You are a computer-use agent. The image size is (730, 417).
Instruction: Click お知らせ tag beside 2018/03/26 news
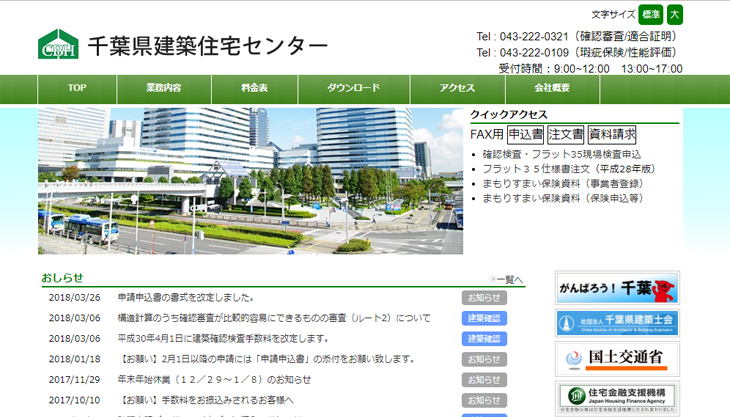[x=484, y=298]
